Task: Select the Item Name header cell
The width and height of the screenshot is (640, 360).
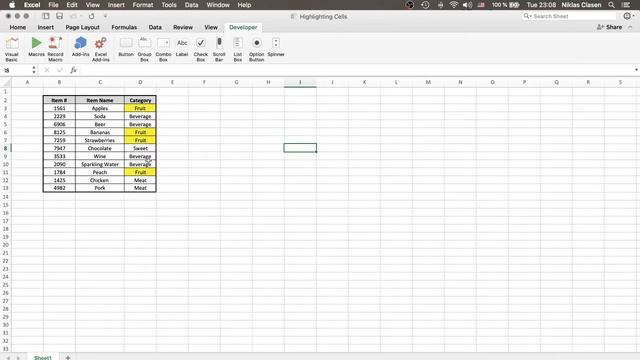Action: click(100, 100)
